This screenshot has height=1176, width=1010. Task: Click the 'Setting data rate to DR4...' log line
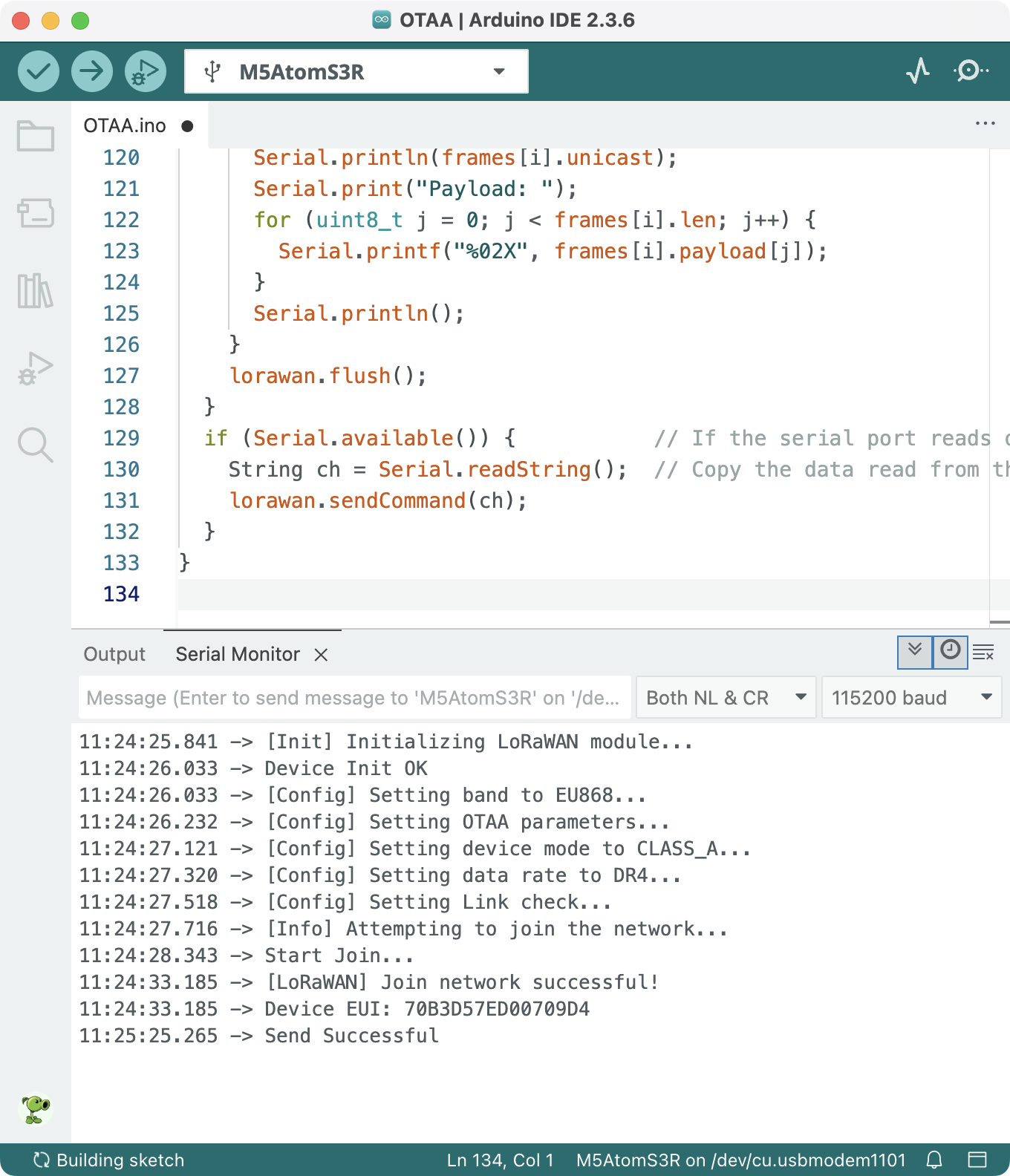(x=380, y=875)
